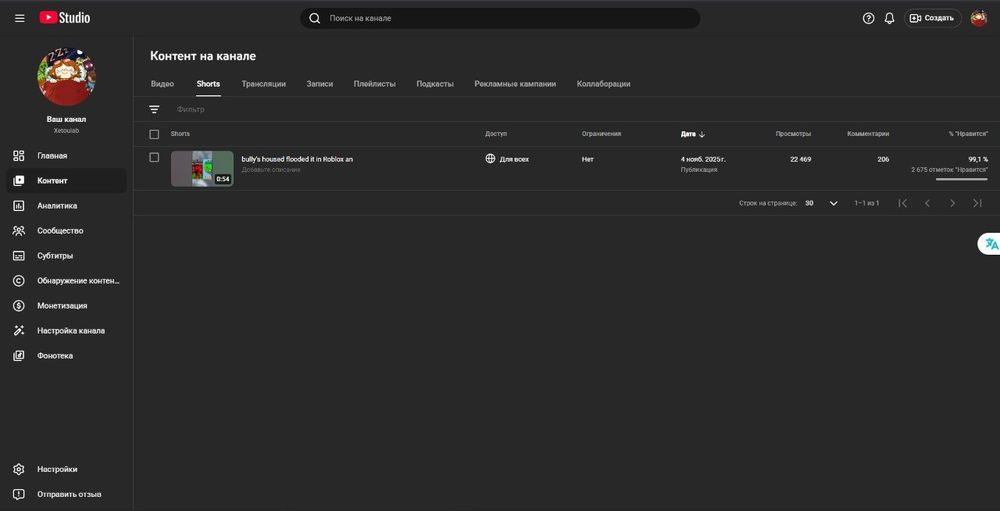Click the Настройка канала wand icon
1000x511 pixels.
(x=18, y=330)
